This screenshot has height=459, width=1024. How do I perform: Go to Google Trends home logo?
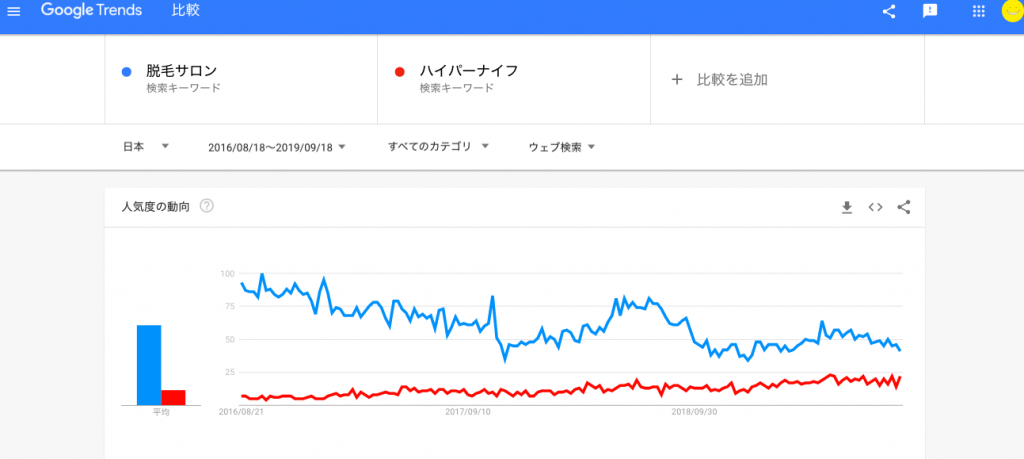[x=92, y=11]
